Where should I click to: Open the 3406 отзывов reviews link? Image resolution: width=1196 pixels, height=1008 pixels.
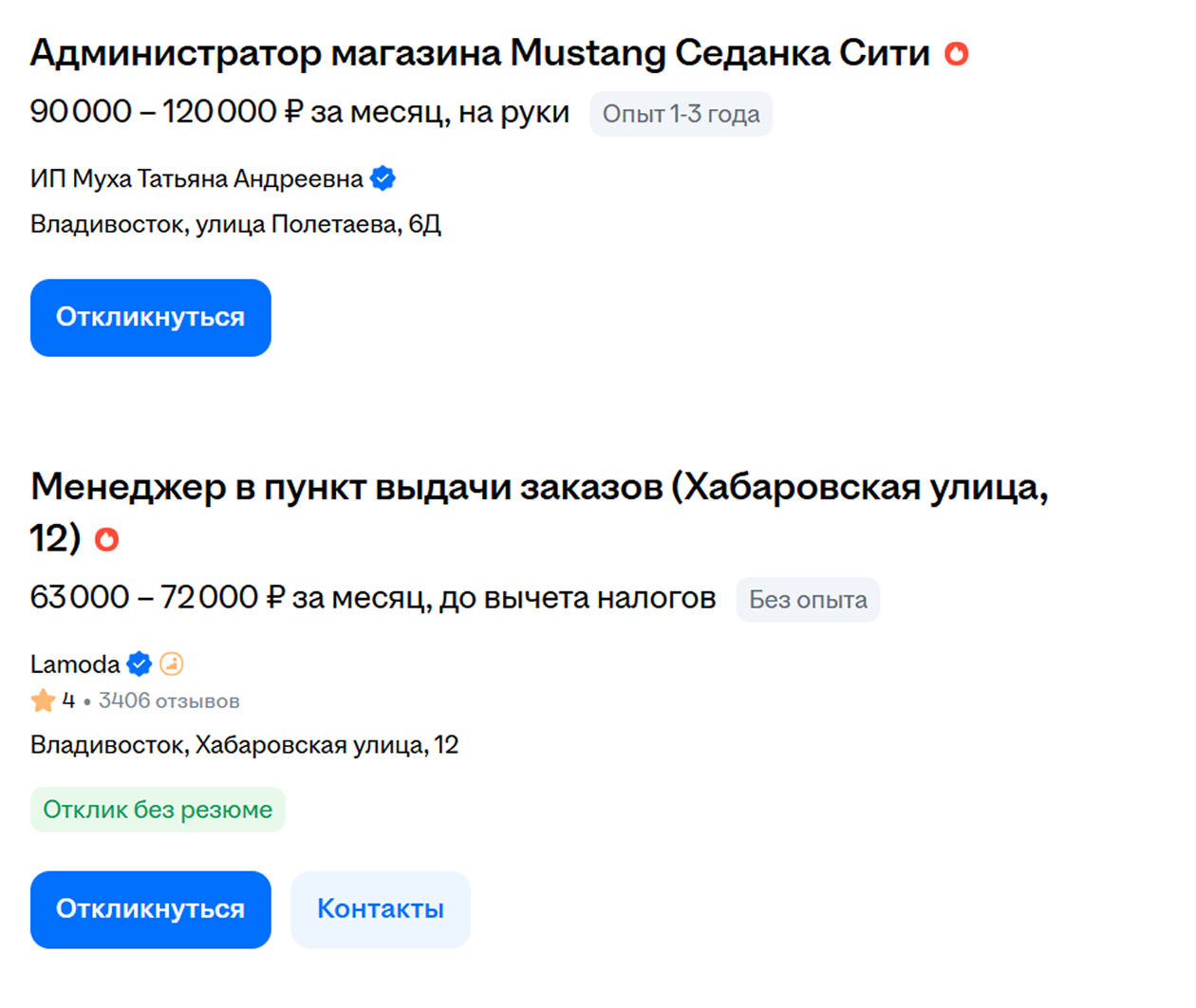(169, 701)
